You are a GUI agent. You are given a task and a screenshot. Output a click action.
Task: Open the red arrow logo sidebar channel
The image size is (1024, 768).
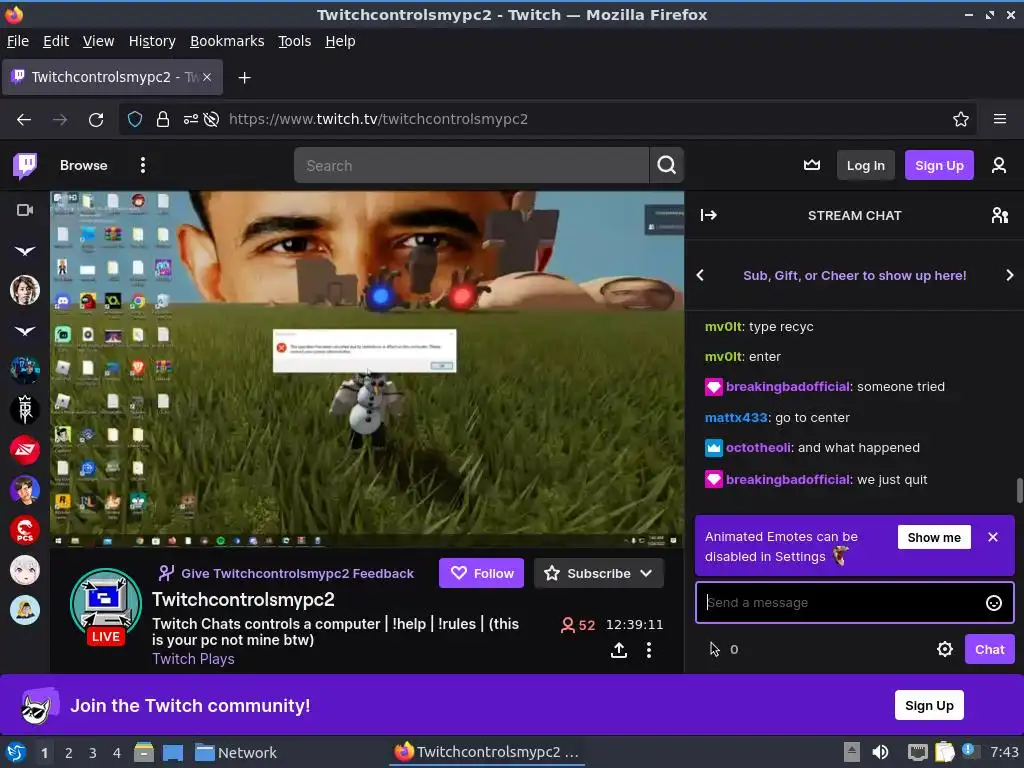click(25, 450)
